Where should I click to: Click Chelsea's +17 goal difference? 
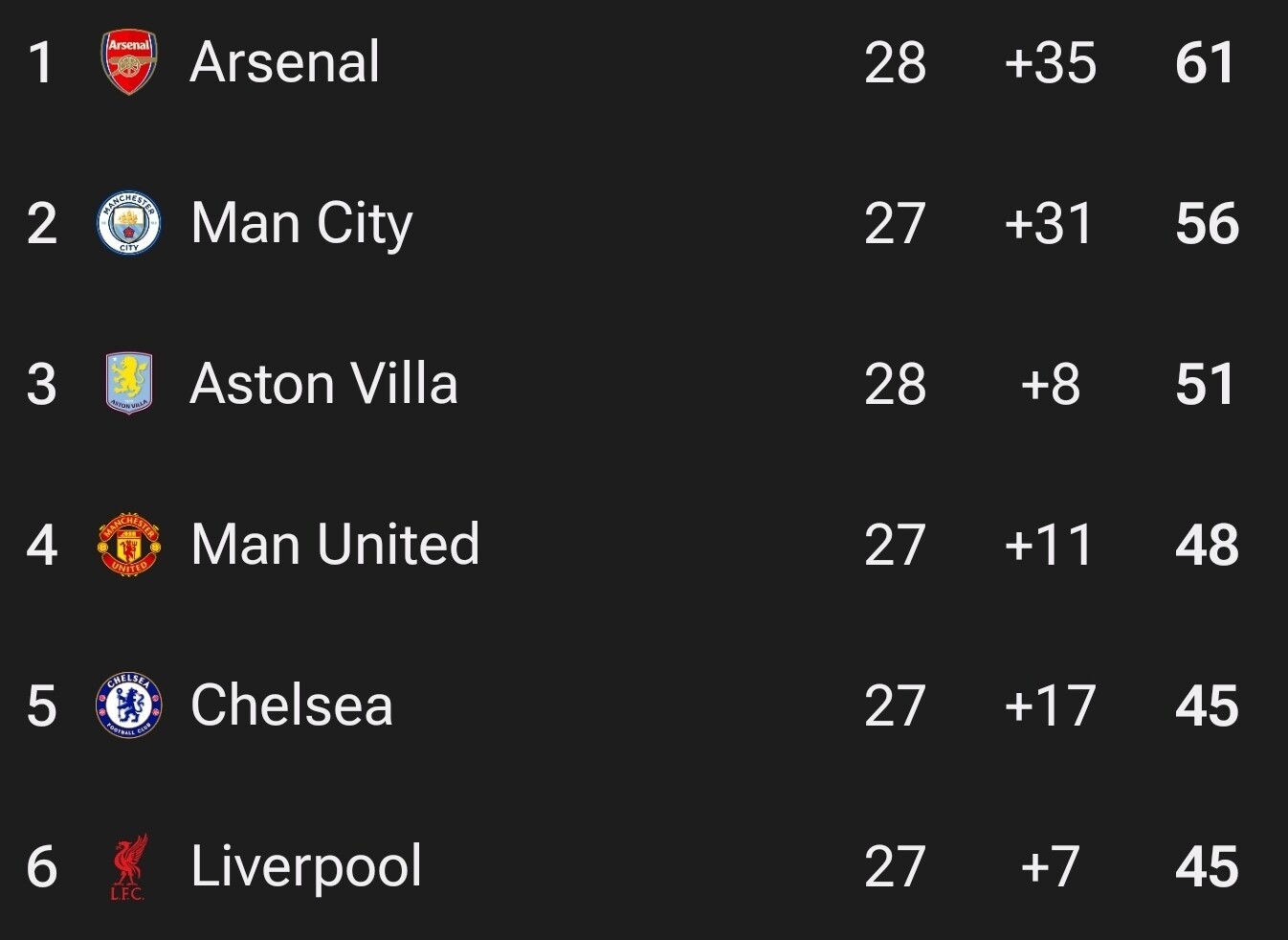tap(1051, 706)
